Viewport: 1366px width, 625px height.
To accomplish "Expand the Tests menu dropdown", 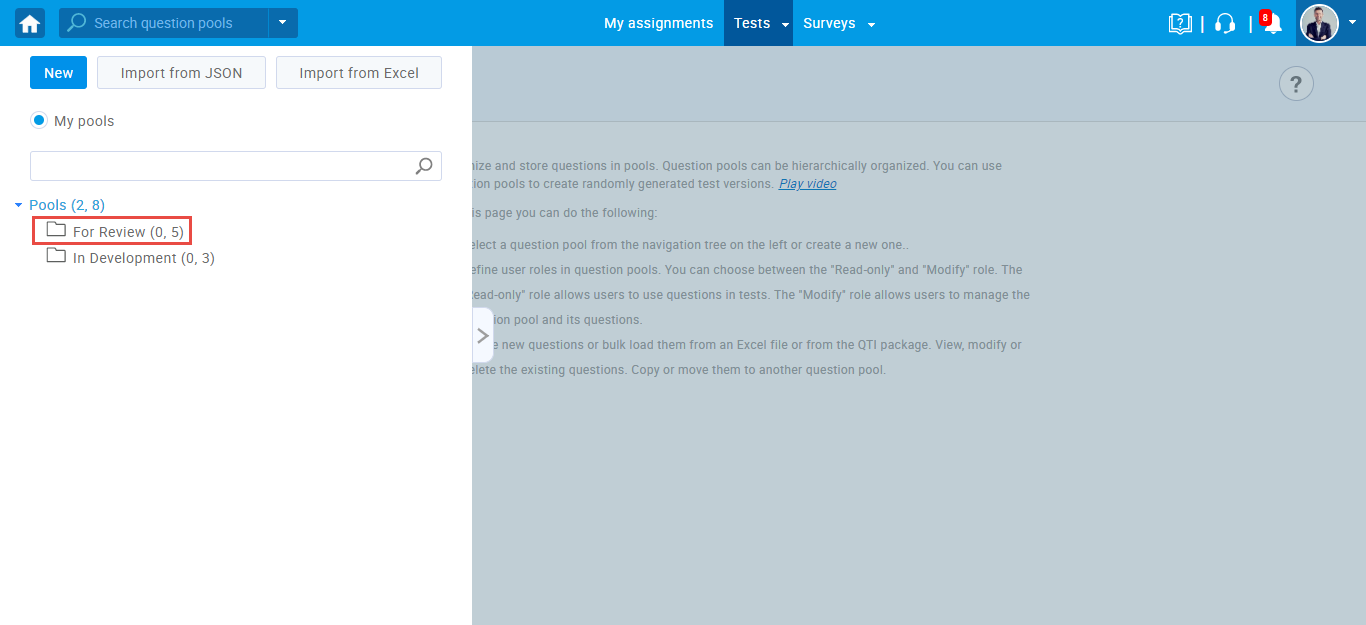I will pos(785,24).
